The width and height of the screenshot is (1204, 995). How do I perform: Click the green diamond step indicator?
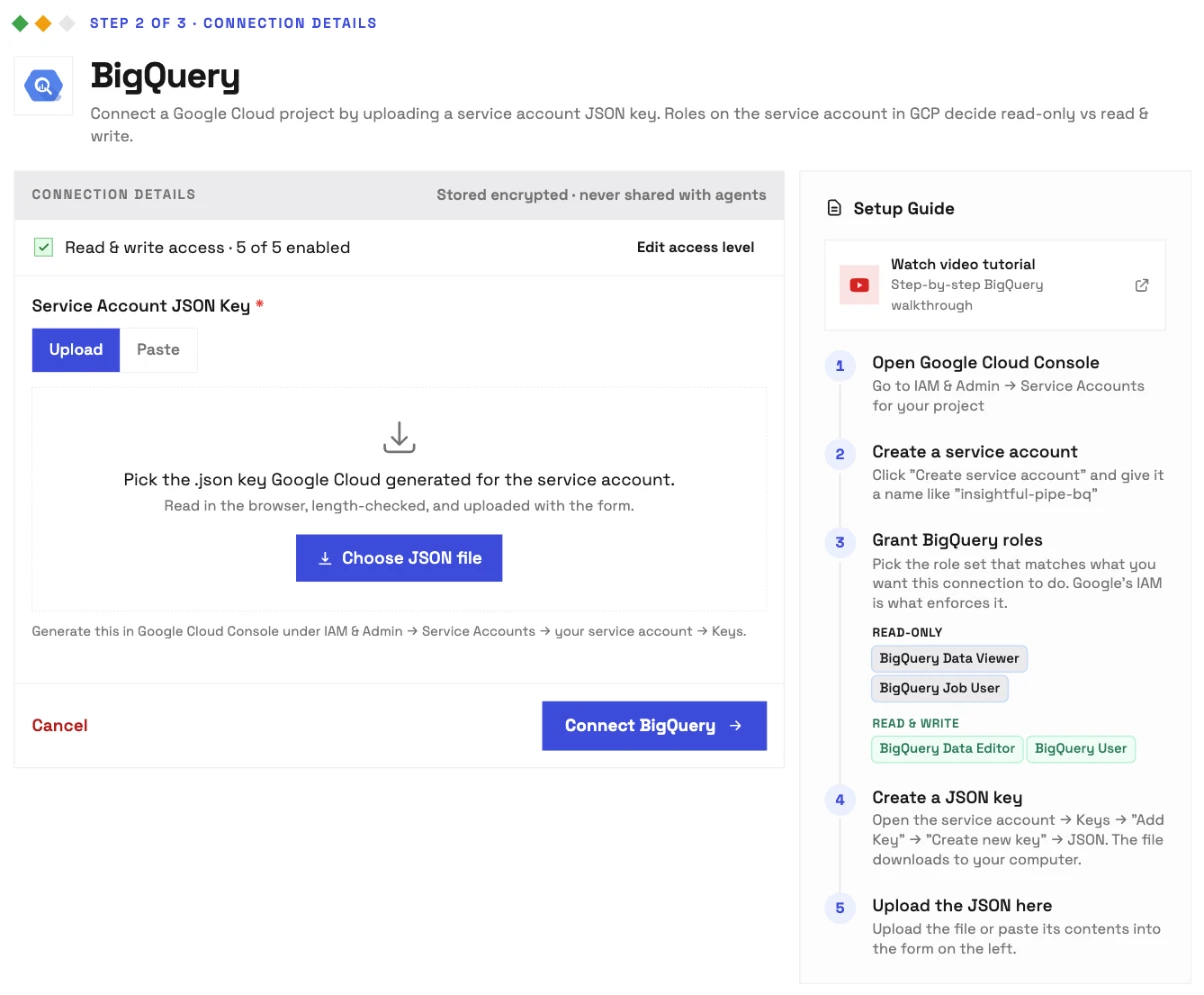pos(20,23)
